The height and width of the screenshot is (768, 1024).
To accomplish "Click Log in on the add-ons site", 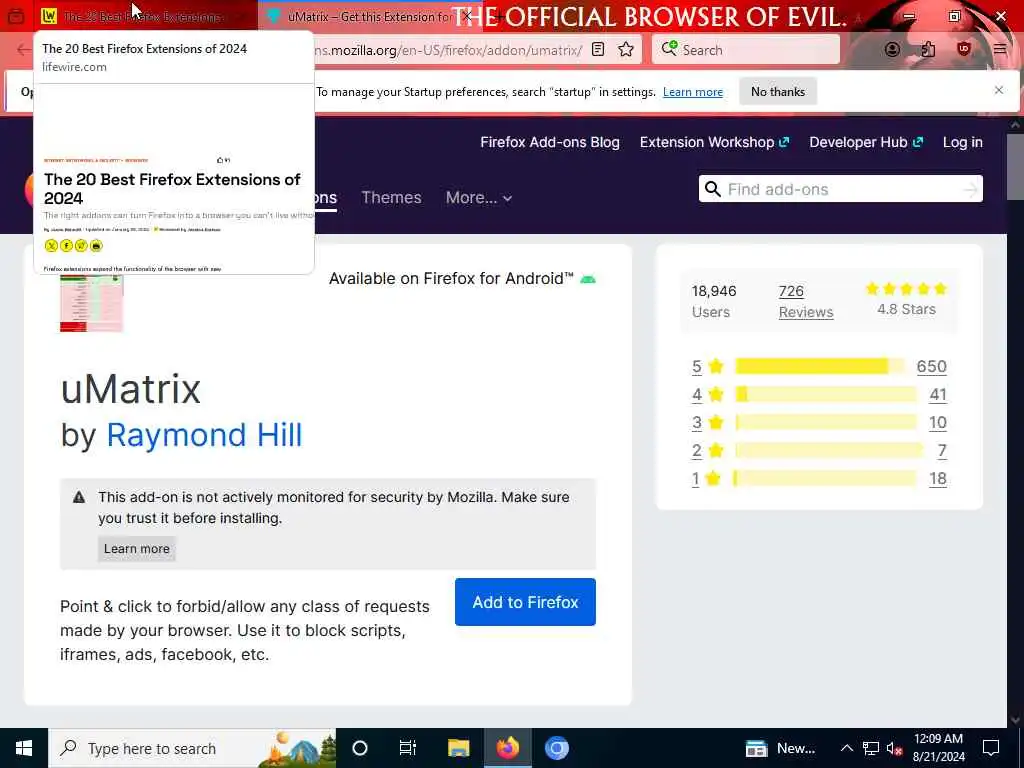I will tap(963, 142).
